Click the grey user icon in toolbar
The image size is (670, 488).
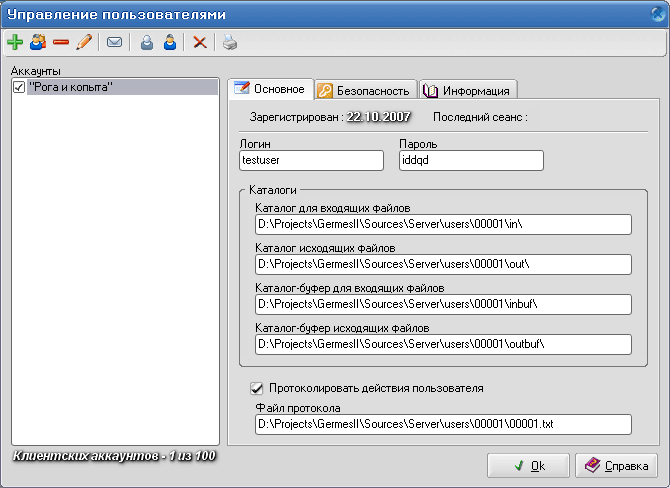pyautogui.click(x=147, y=42)
